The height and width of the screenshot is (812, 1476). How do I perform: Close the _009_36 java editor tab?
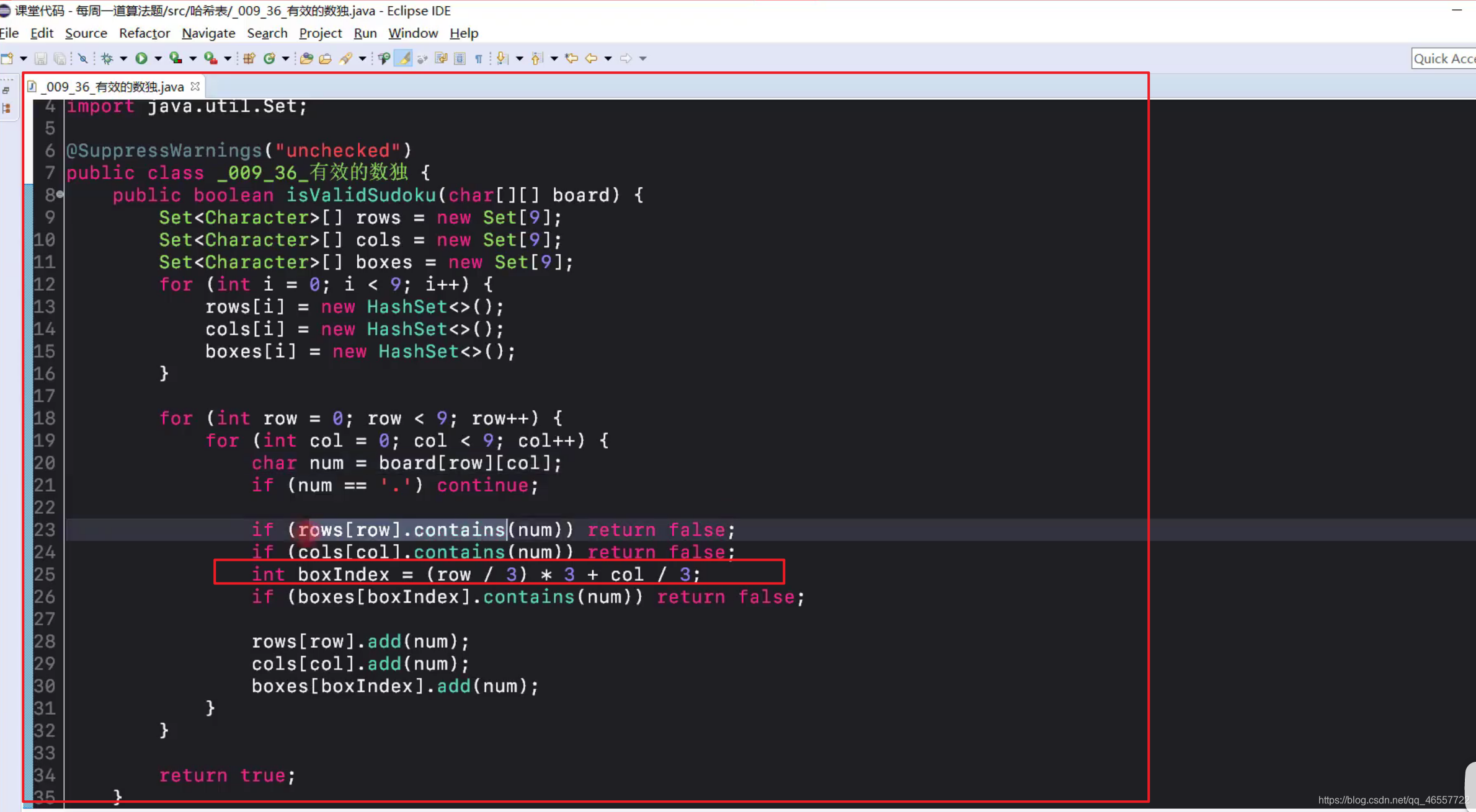tap(195, 86)
